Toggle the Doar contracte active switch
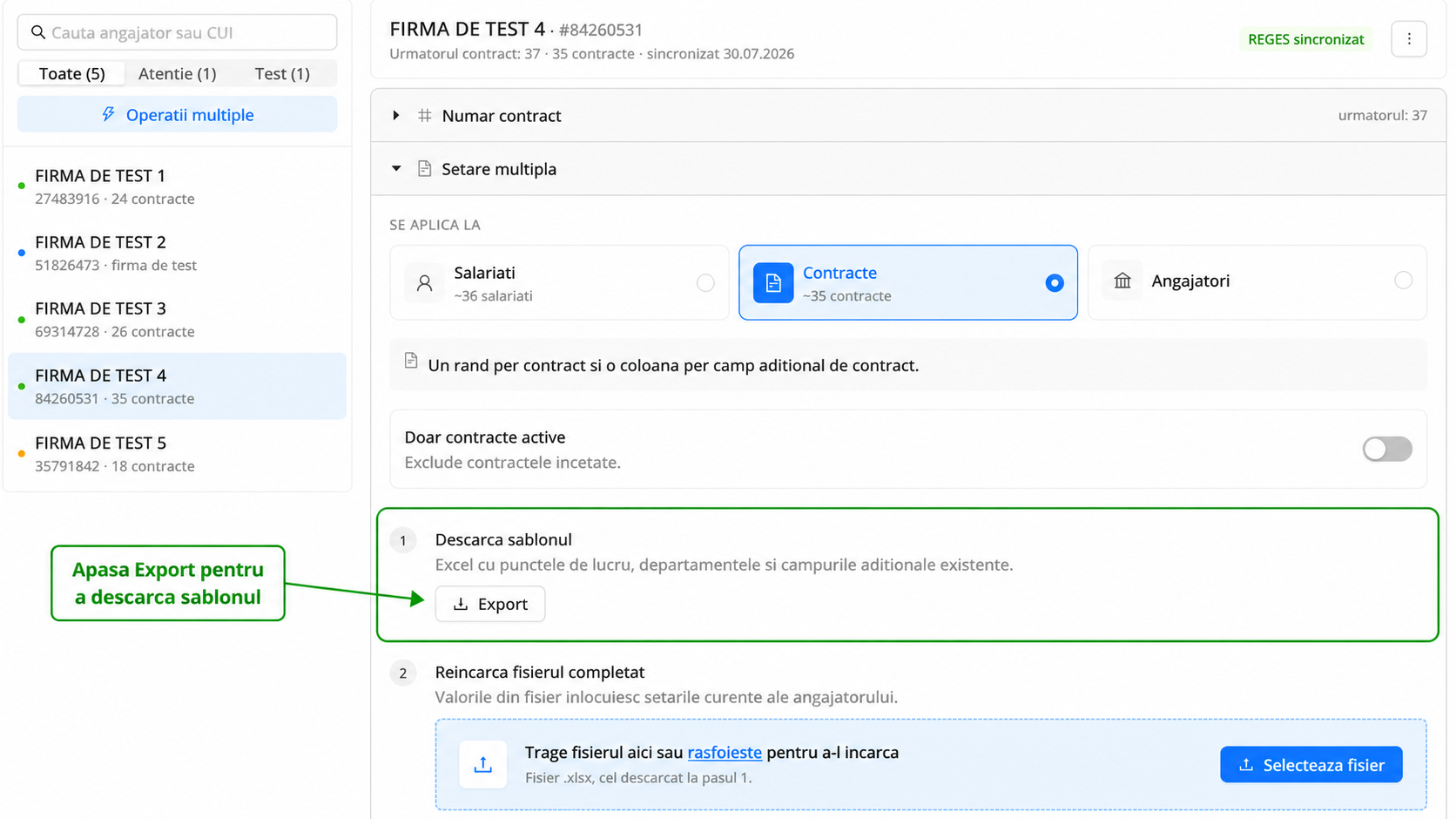 point(1387,449)
